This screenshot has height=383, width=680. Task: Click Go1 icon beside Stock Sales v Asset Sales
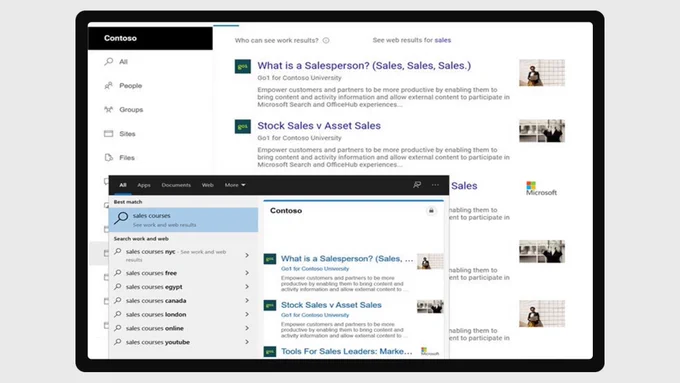243,126
